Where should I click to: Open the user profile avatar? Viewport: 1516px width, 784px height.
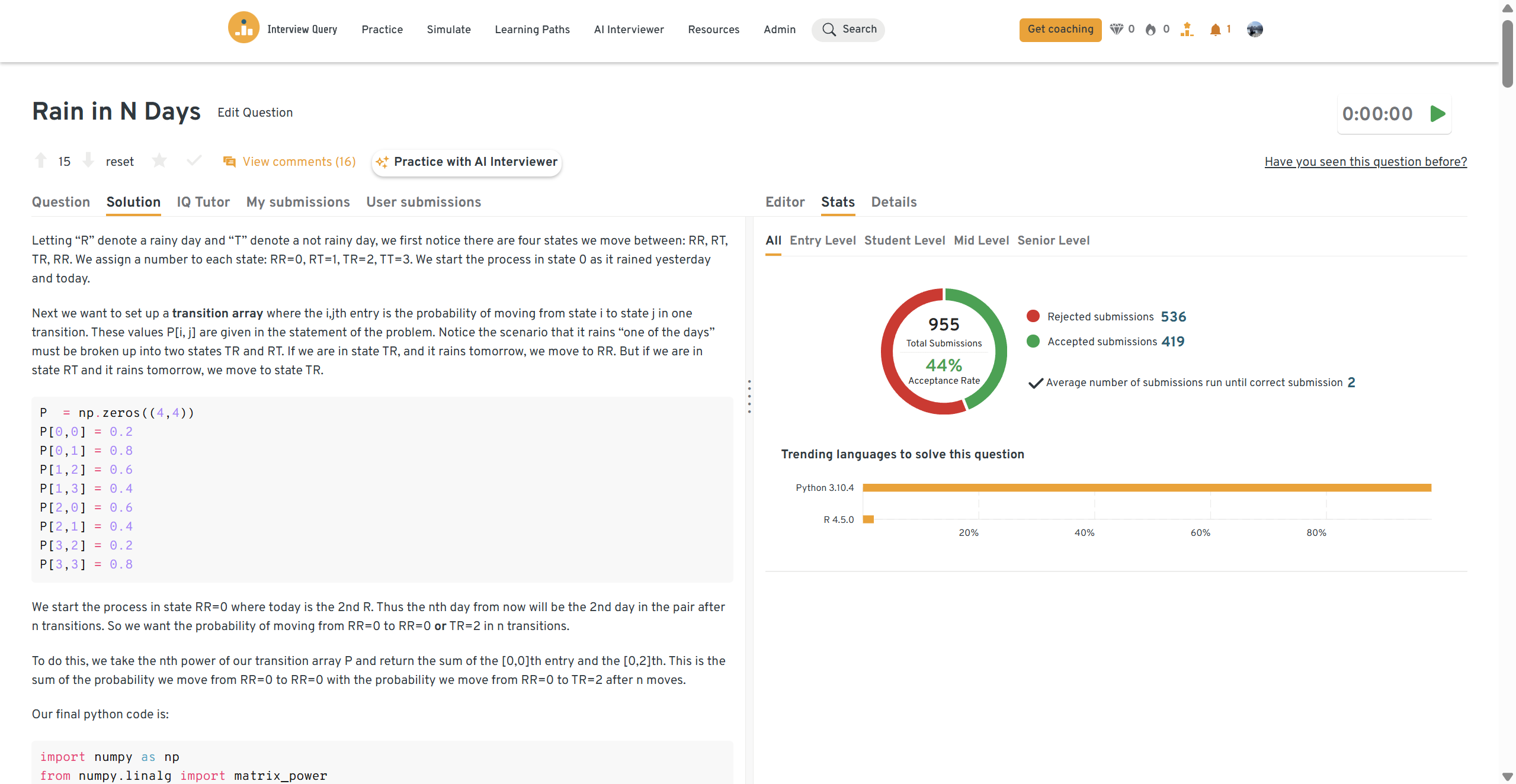[x=1254, y=29]
